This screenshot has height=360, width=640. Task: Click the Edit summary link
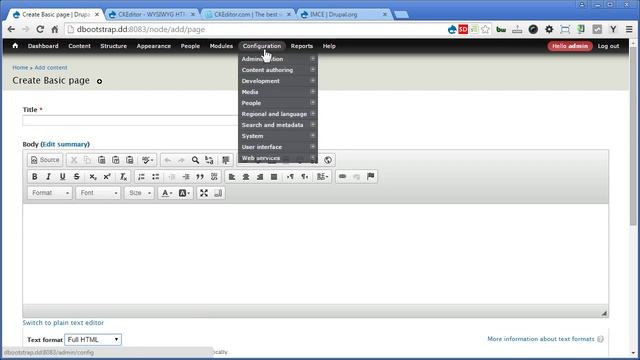(x=65, y=144)
